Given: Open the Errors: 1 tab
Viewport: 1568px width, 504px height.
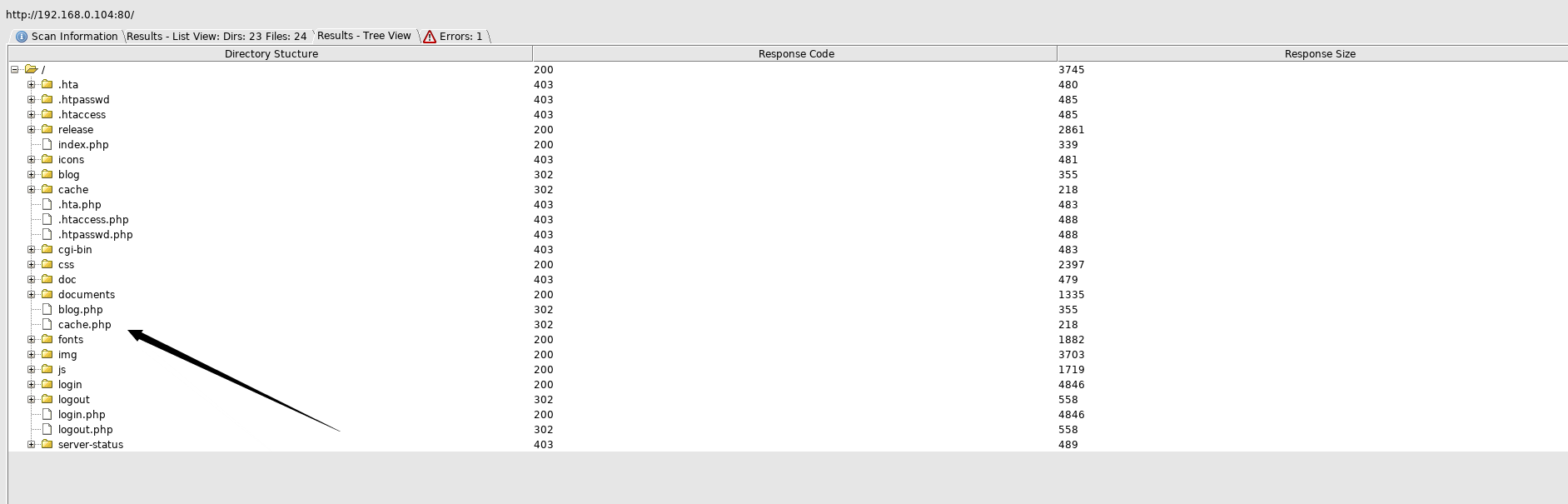Looking at the screenshot, I should click(x=454, y=37).
